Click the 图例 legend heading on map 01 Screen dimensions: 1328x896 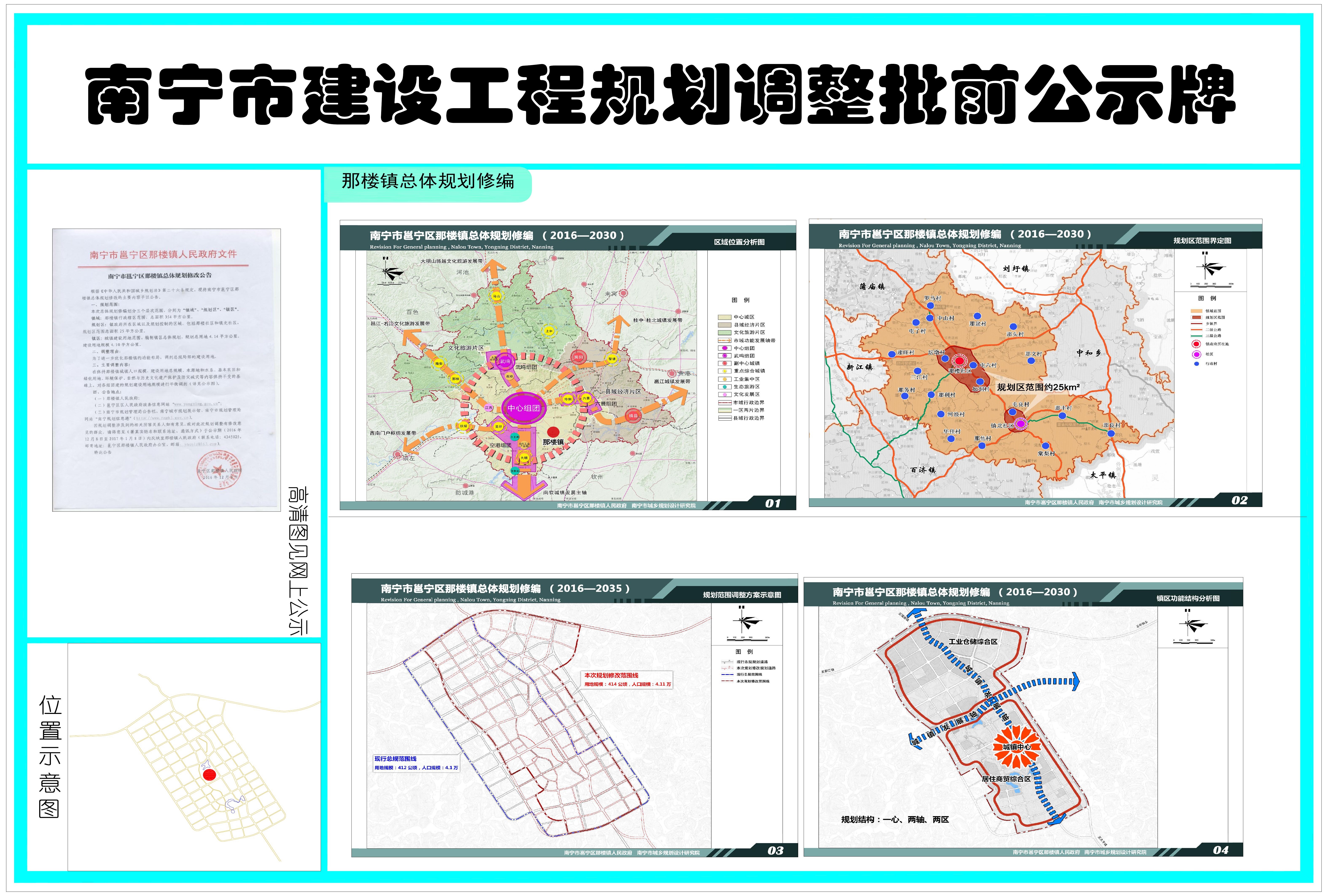click(x=741, y=300)
